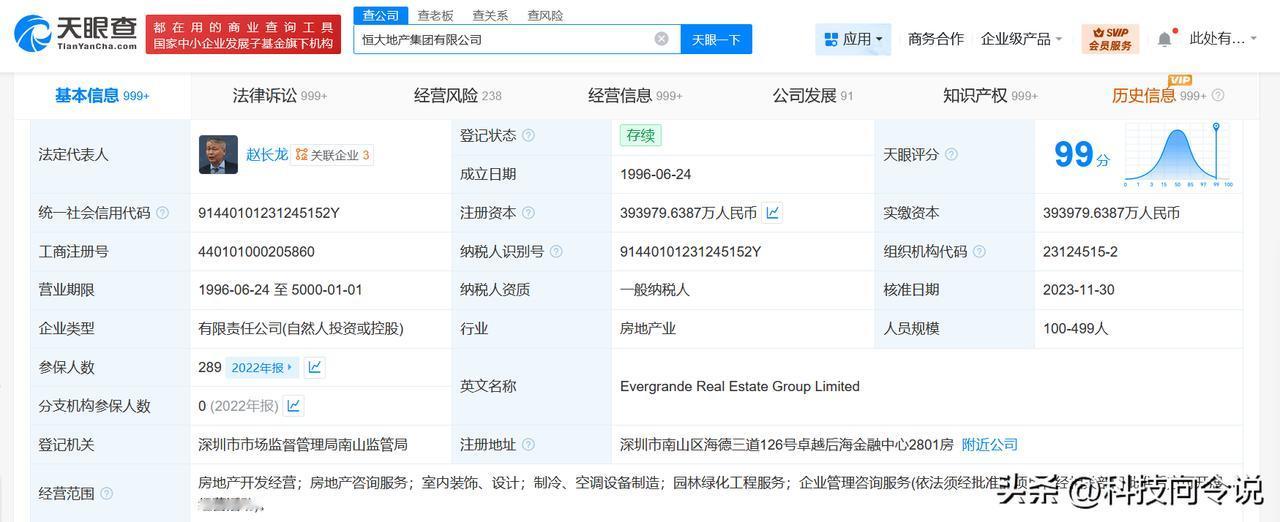The width and height of the screenshot is (1280, 522).
Task: Click the 天眼一下 search button
Action: [716, 39]
